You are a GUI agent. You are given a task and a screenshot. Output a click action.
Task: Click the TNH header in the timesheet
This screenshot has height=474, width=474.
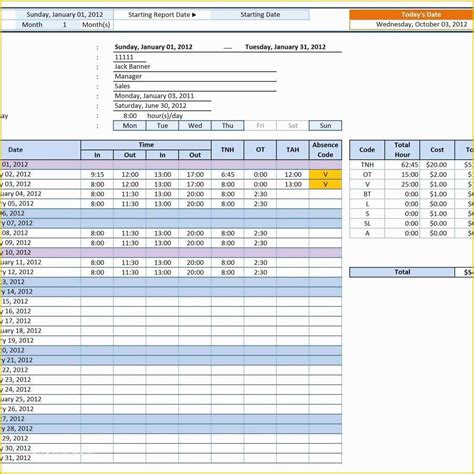(228, 150)
